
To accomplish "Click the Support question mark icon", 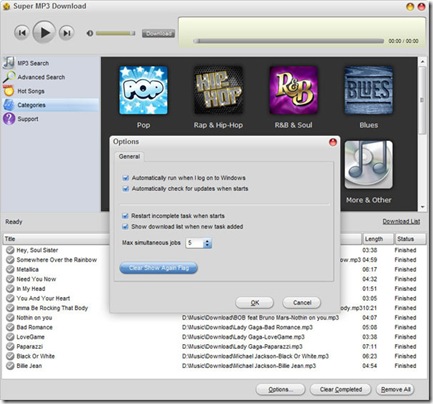I will coord(9,119).
